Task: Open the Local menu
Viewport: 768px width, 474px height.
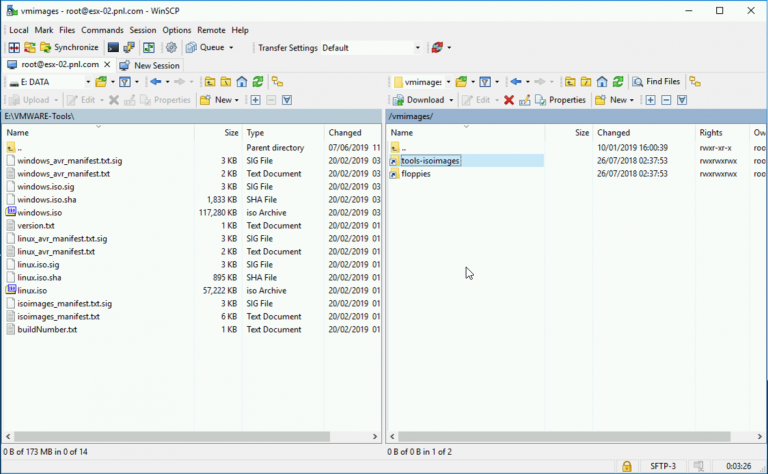Action: (x=19, y=30)
